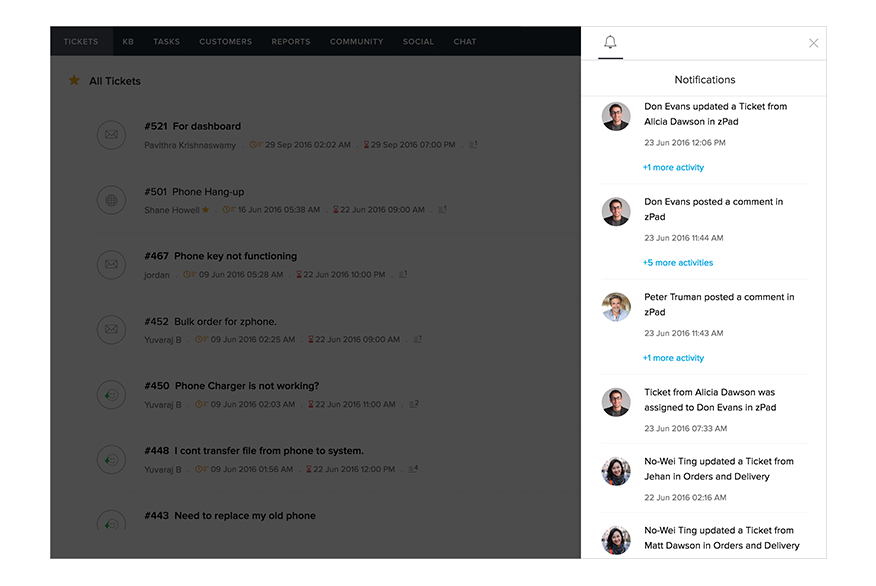Open the Chat tab
The height and width of the screenshot is (586, 876).
point(465,41)
